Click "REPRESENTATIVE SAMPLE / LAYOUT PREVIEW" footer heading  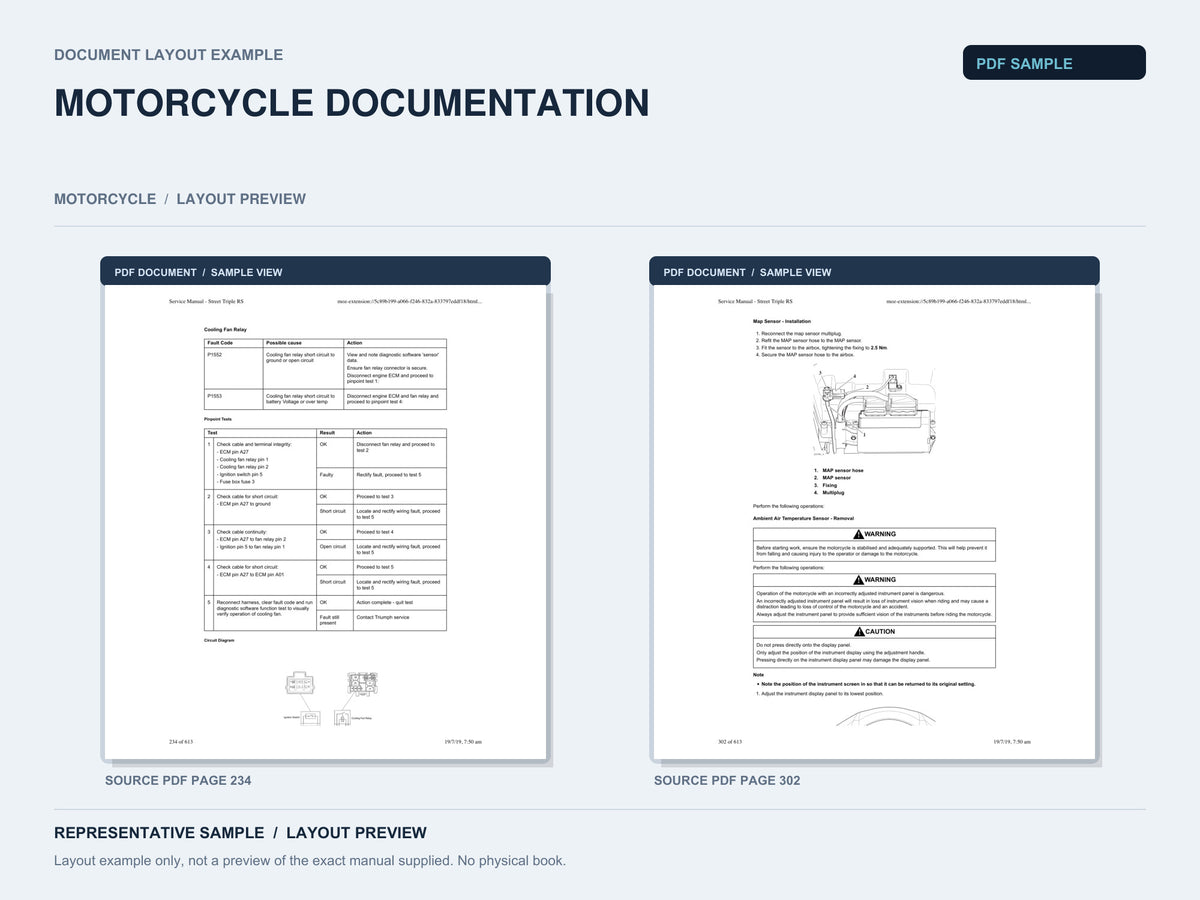tap(240, 833)
